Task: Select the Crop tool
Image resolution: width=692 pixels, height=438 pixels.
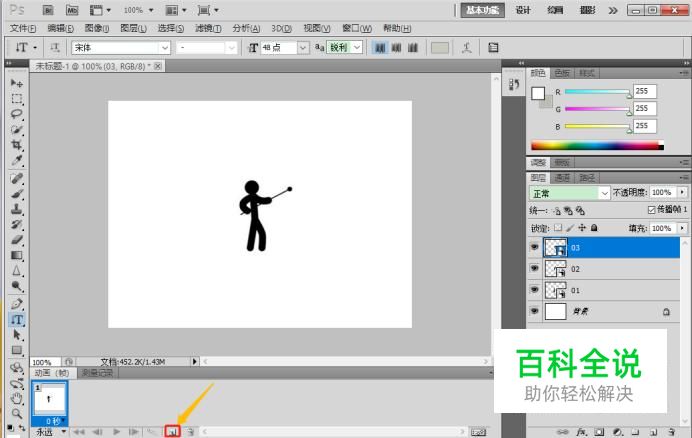Action: click(x=17, y=145)
